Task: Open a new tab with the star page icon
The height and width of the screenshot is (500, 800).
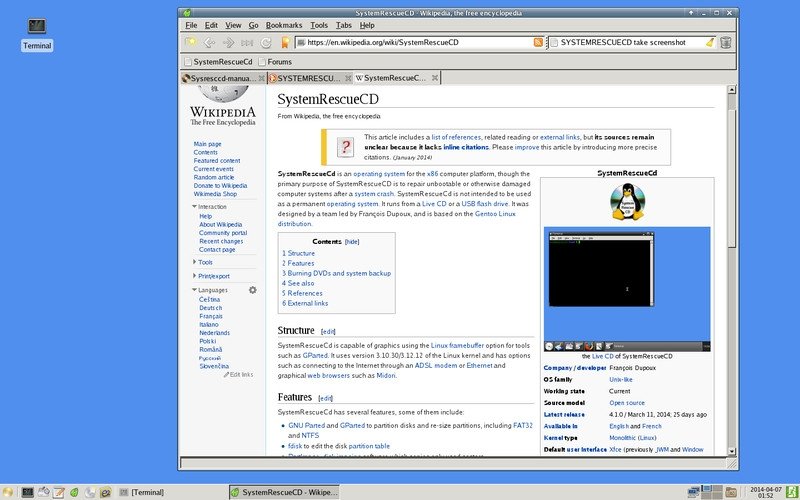Action: click(191, 42)
